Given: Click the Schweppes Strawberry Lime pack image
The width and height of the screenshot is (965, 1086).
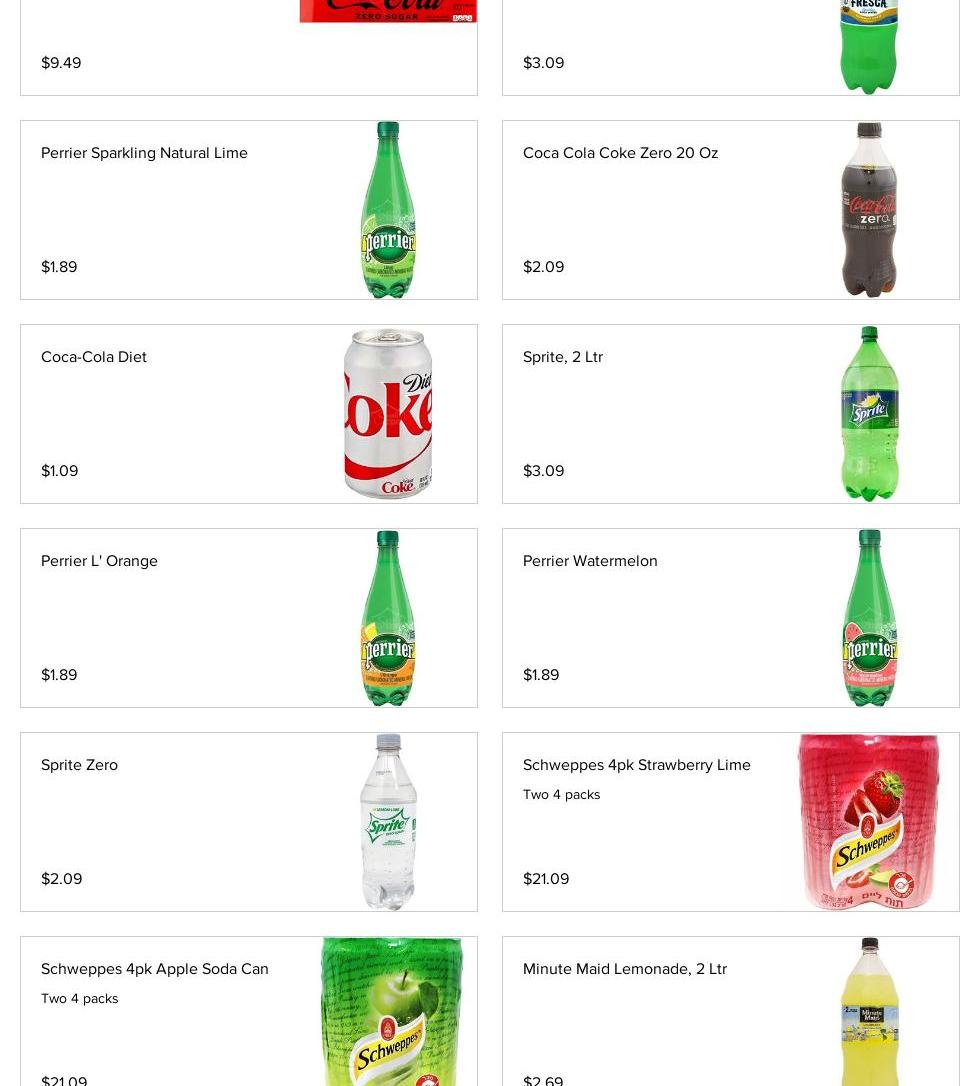Looking at the screenshot, I should [x=869, y=822].
